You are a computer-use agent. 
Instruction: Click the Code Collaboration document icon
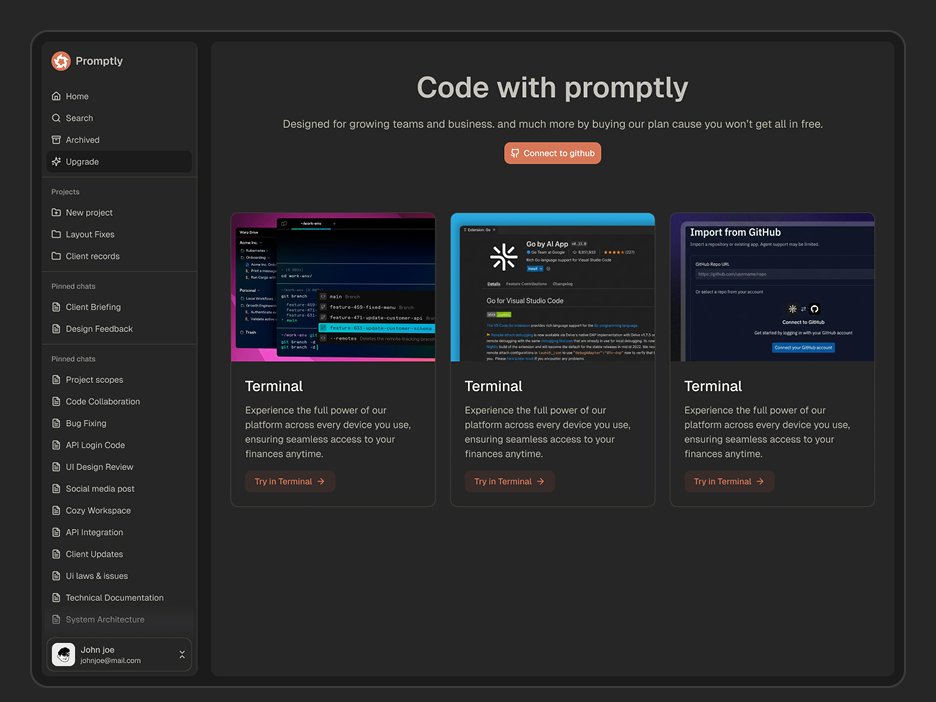(x=56, y=402)
